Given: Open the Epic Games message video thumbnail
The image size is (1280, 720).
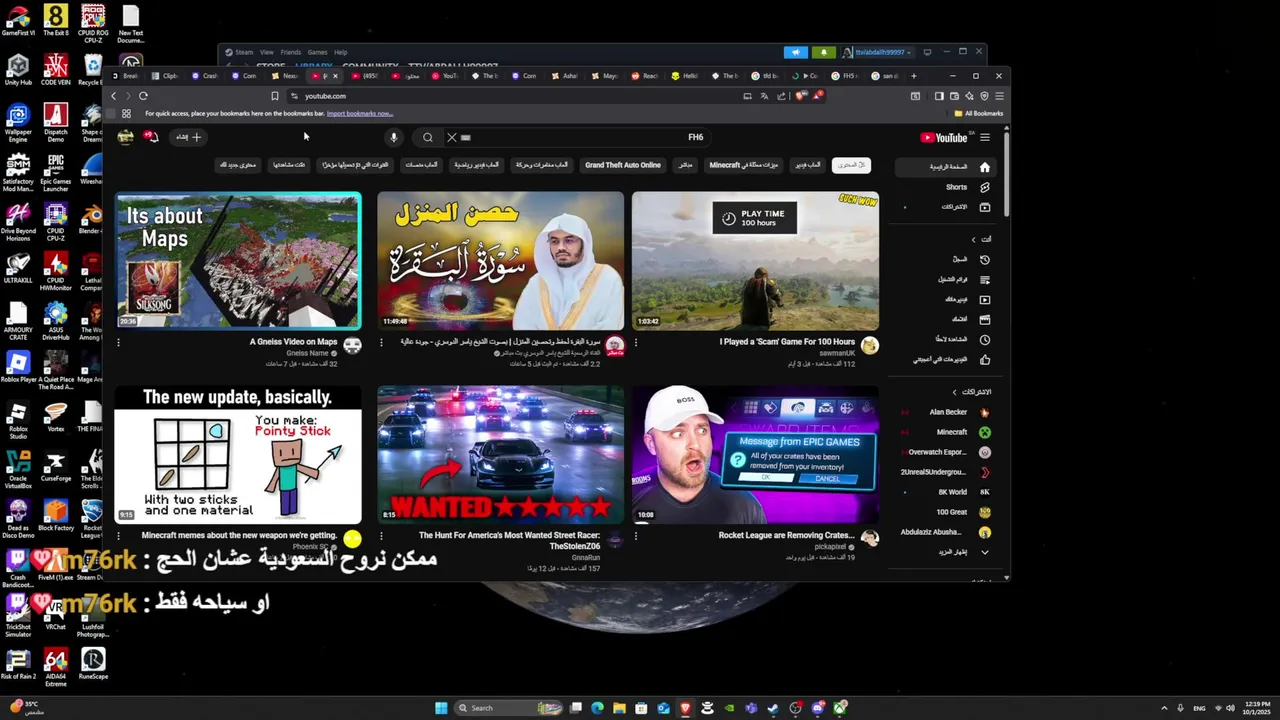Looking at the screenshot, I should click(755, 453).
